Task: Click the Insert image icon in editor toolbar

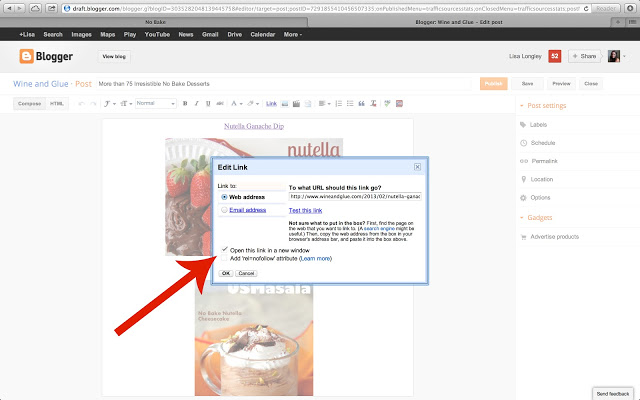Action: 285,104
